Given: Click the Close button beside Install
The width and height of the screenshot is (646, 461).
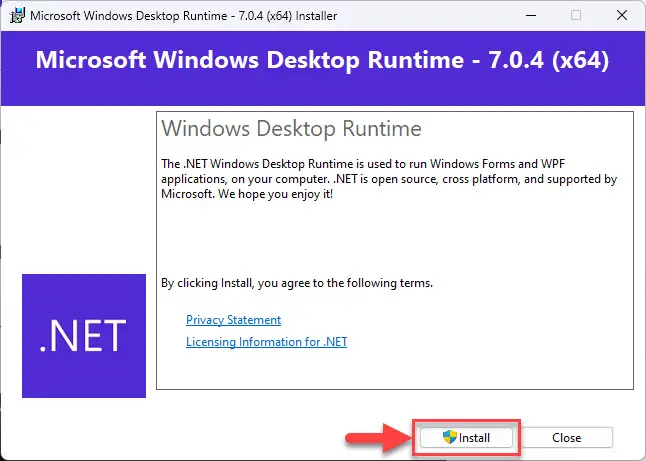Looking at the screenshot, I should pyautogui.click(x=567, y=437).
